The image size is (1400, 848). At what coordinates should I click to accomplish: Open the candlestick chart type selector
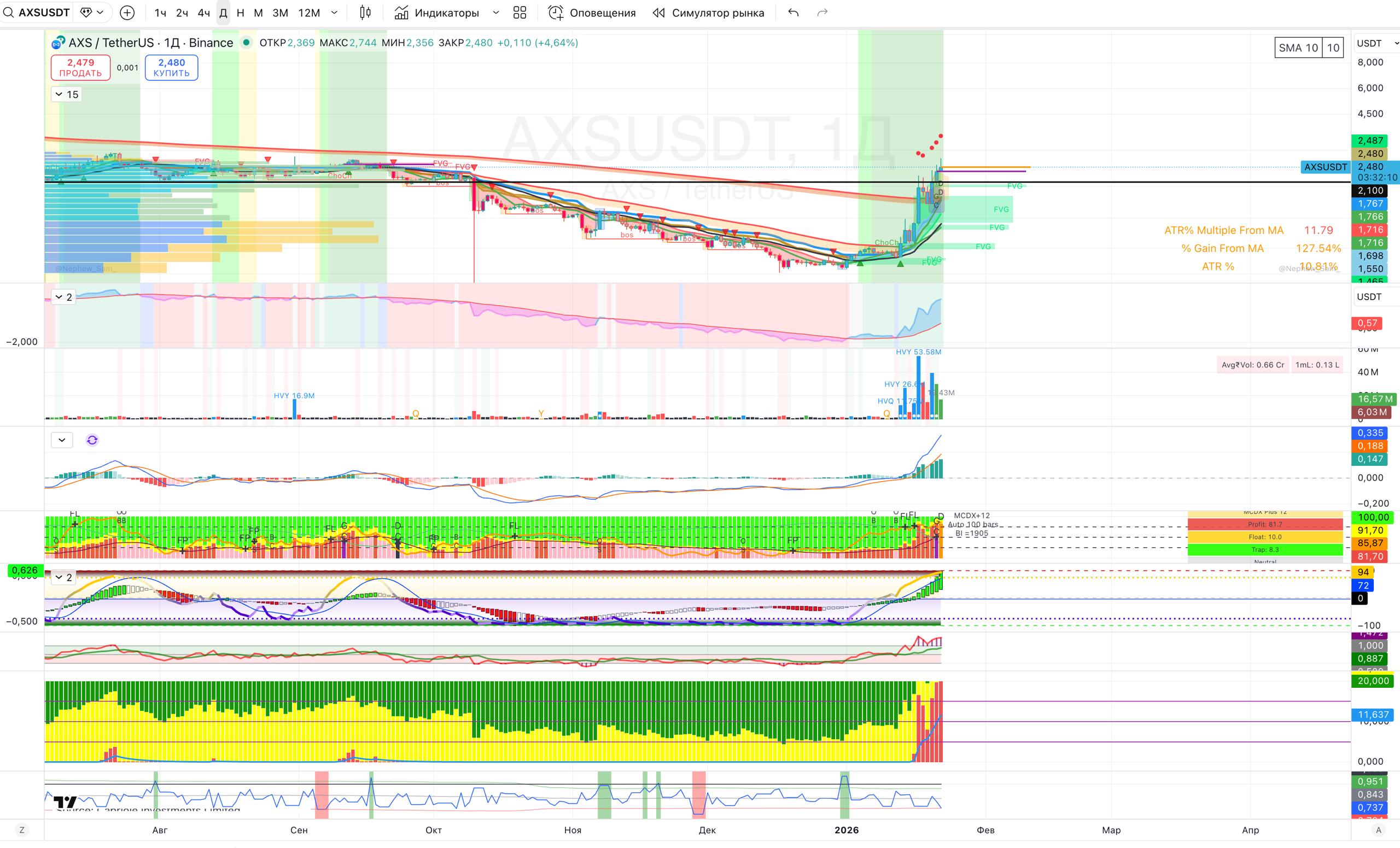(x=365, y=13)
